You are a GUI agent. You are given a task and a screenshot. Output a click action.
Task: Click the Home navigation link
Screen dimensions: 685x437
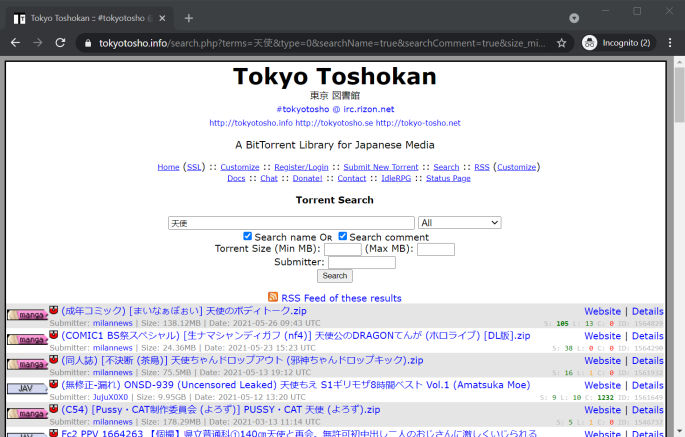(168, 167)
